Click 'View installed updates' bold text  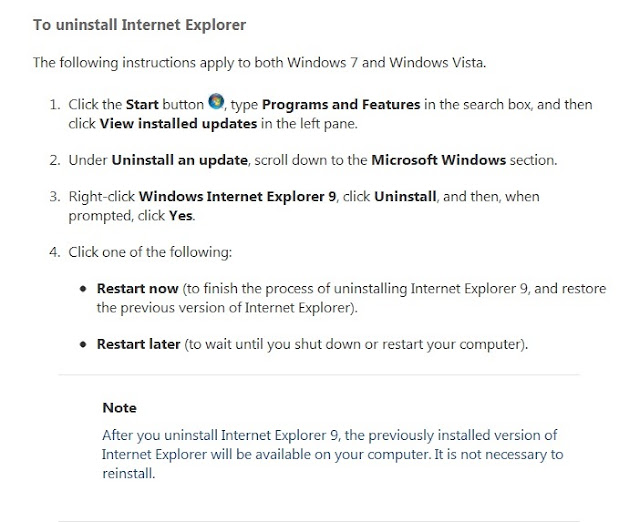point(178,124)
